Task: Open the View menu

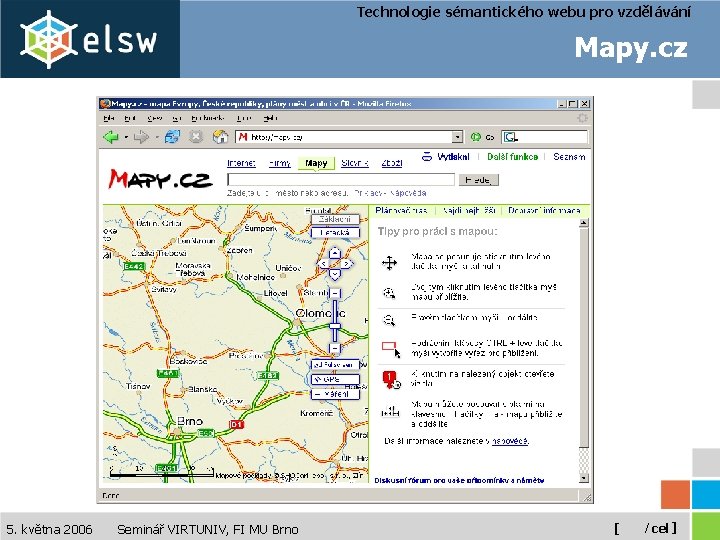Action: (x=155, y=118)
